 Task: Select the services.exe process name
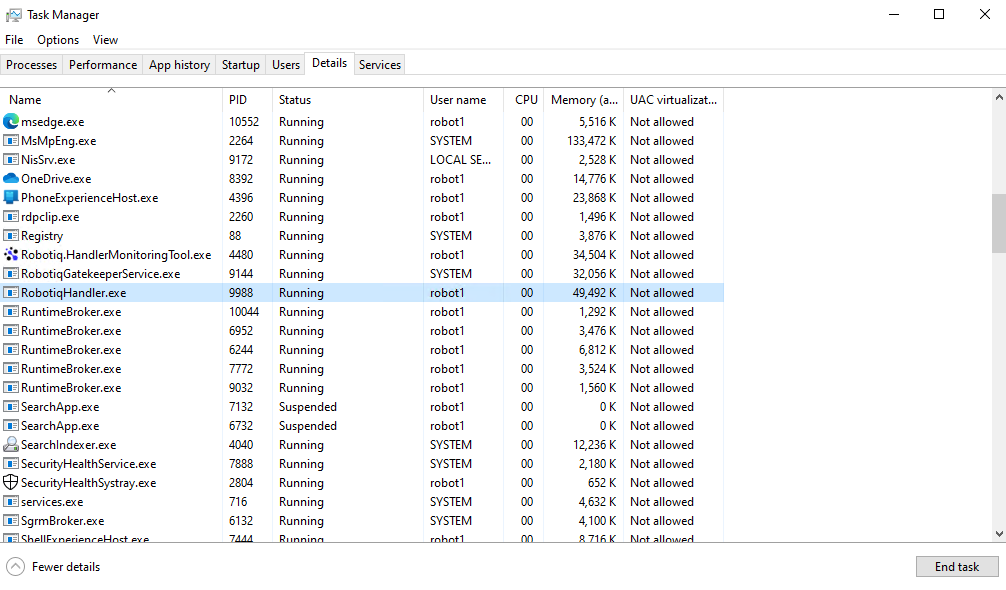click(x=52, y=502)
